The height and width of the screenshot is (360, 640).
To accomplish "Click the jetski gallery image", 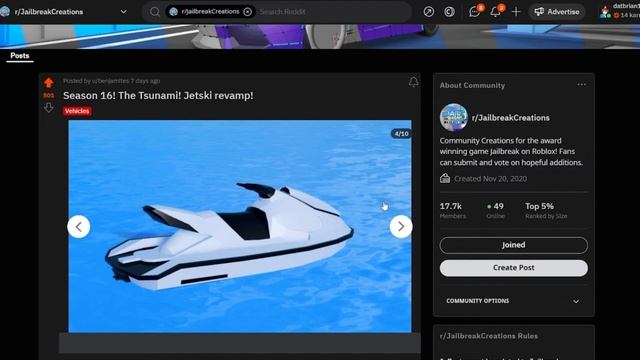I will (240, 227).
